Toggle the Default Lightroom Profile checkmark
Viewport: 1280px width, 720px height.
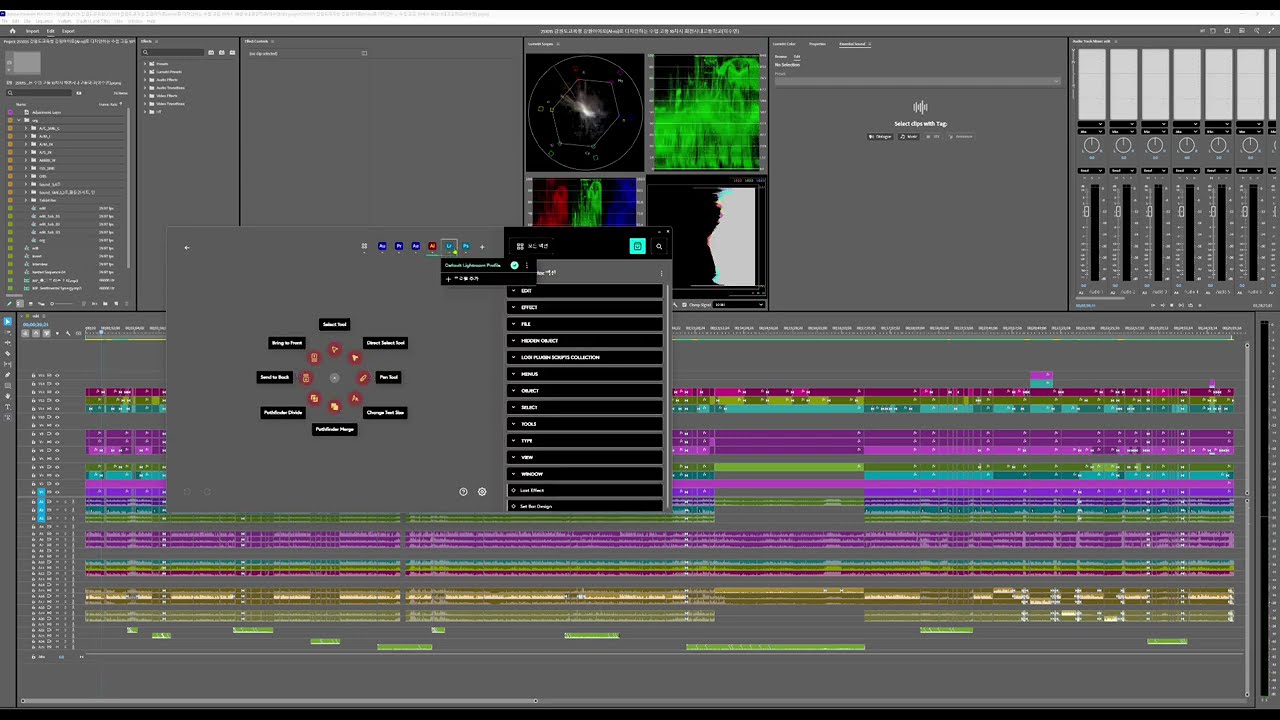[x=514, y=265]
